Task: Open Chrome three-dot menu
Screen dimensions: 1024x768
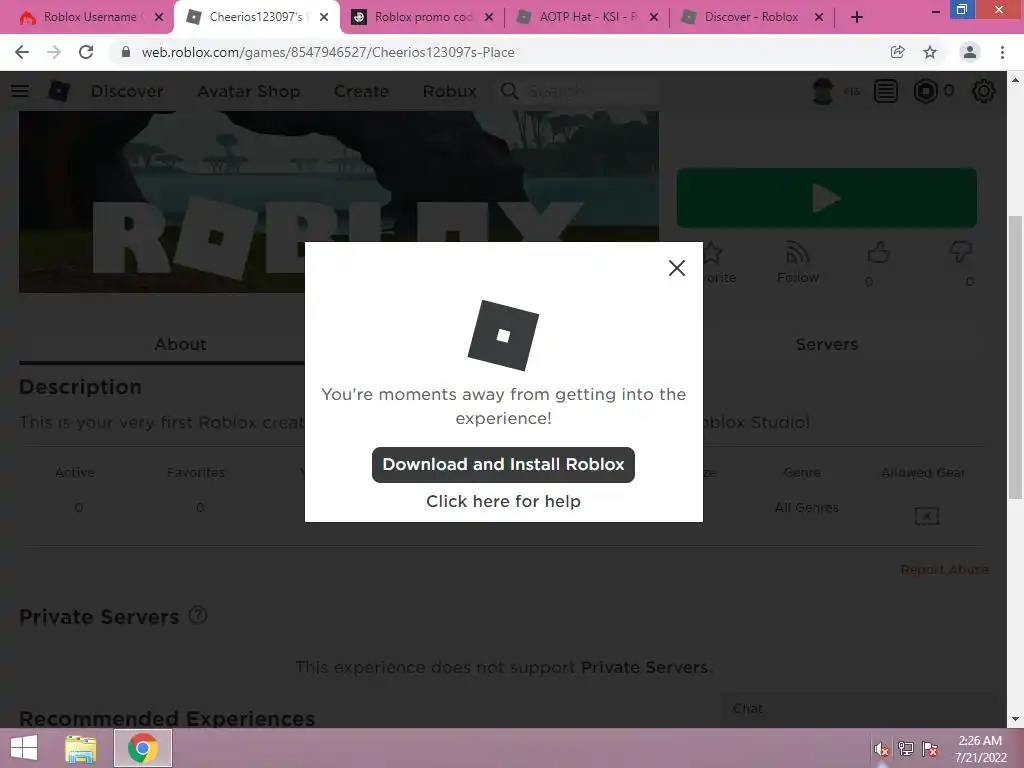Action: [x=1002, y=52]
